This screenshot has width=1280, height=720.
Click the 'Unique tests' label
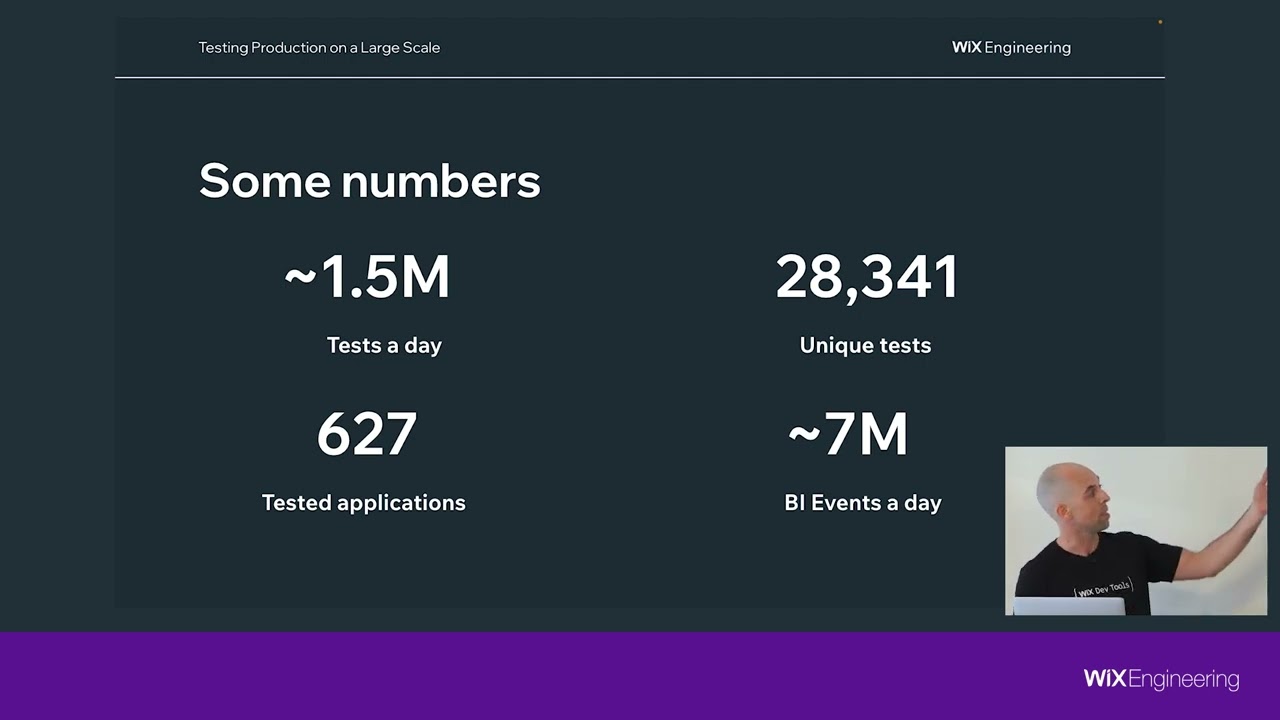(865, 345)
